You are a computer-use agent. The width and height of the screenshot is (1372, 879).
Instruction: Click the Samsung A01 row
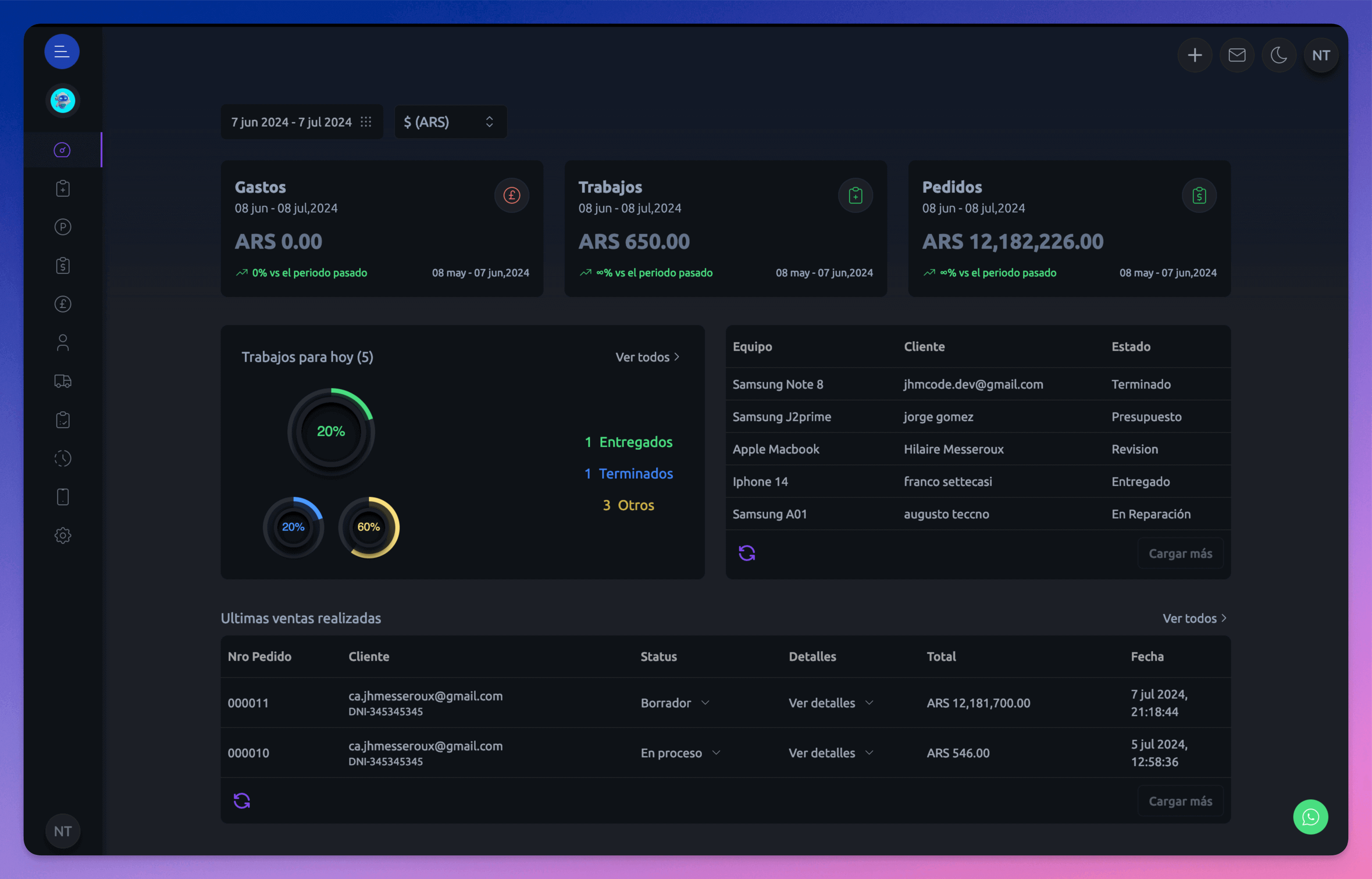pyautogui.click(x=978, y=514)
